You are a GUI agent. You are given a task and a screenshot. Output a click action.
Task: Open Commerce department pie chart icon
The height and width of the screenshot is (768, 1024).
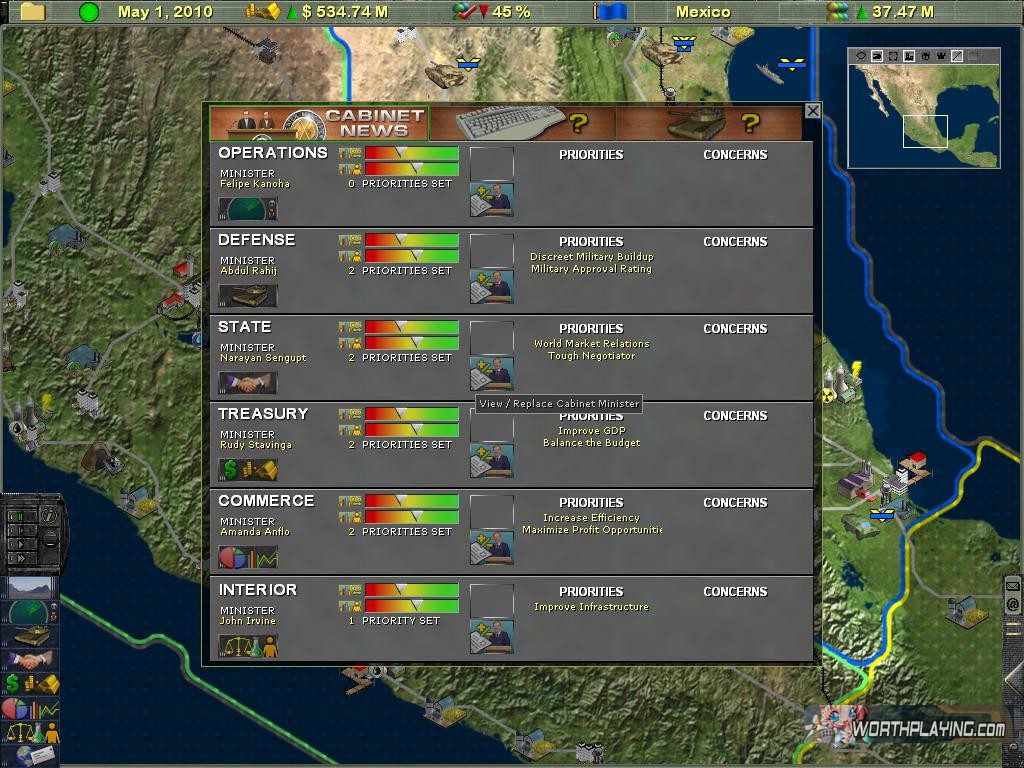(x=248, y=557)
